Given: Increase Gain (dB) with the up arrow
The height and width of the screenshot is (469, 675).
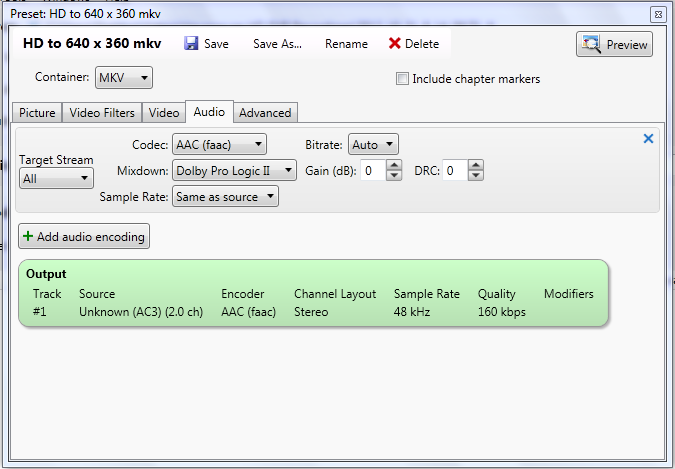Looking at the screenshot, I should click(x=394, y=165).
